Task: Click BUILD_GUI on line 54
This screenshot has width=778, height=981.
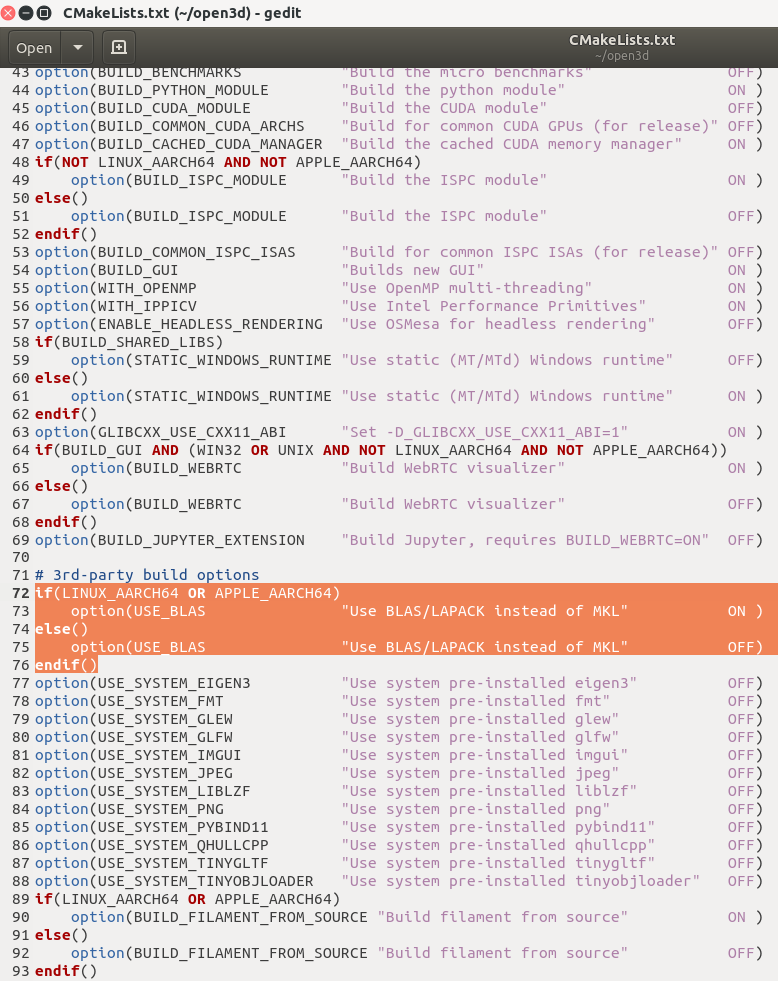Action: pos(138,270)
